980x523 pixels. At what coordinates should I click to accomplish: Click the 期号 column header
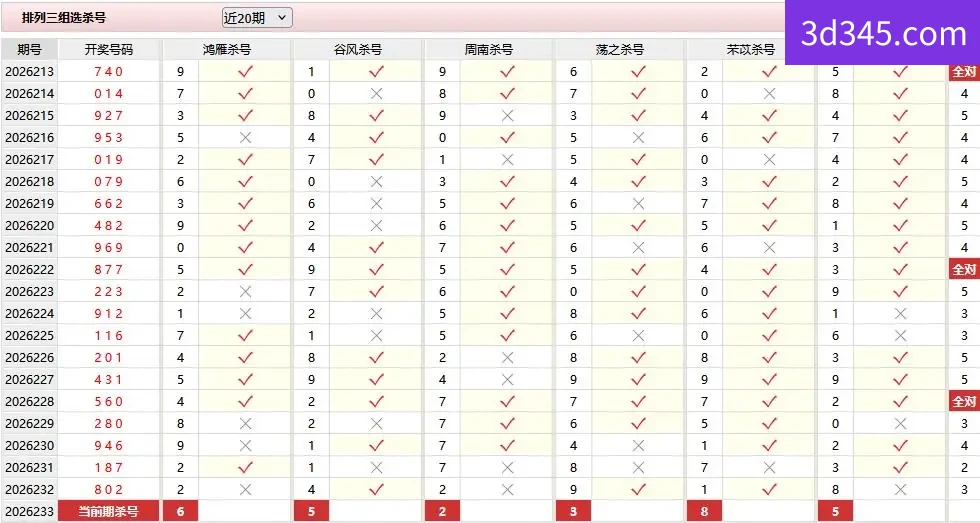coord(29,49)
